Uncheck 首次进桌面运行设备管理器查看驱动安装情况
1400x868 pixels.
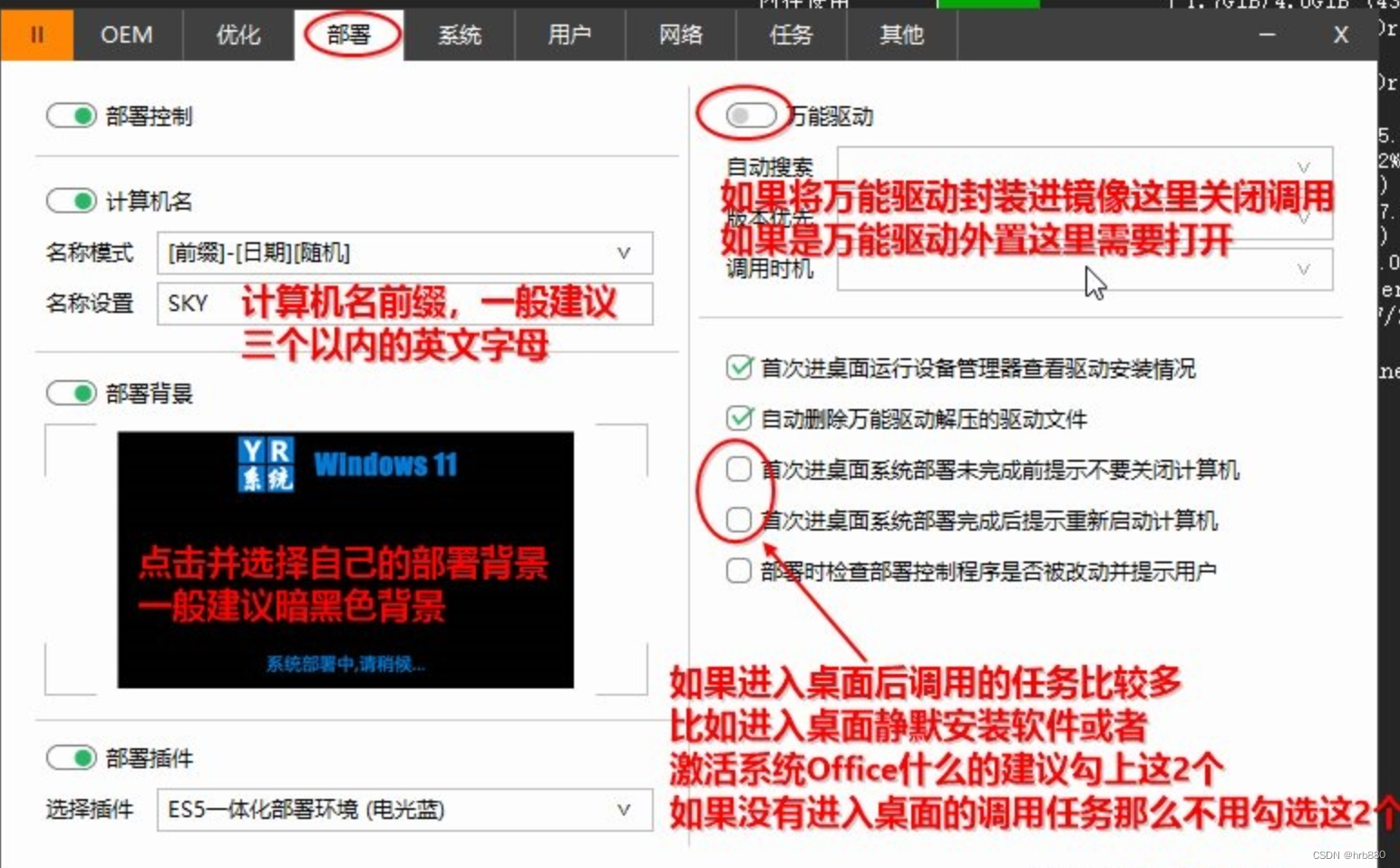point(739,367)
